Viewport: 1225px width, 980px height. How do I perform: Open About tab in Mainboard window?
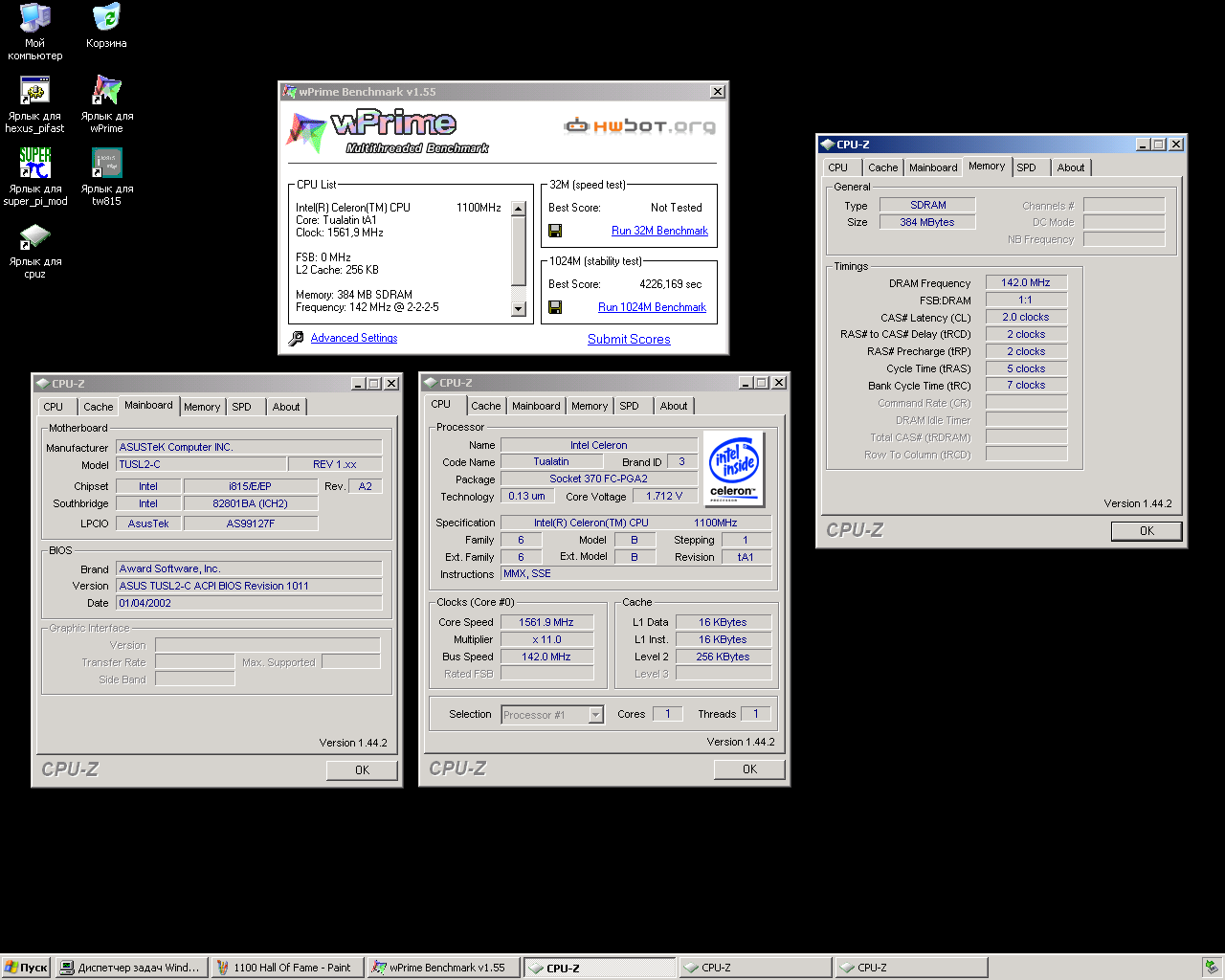coord(286,407)
